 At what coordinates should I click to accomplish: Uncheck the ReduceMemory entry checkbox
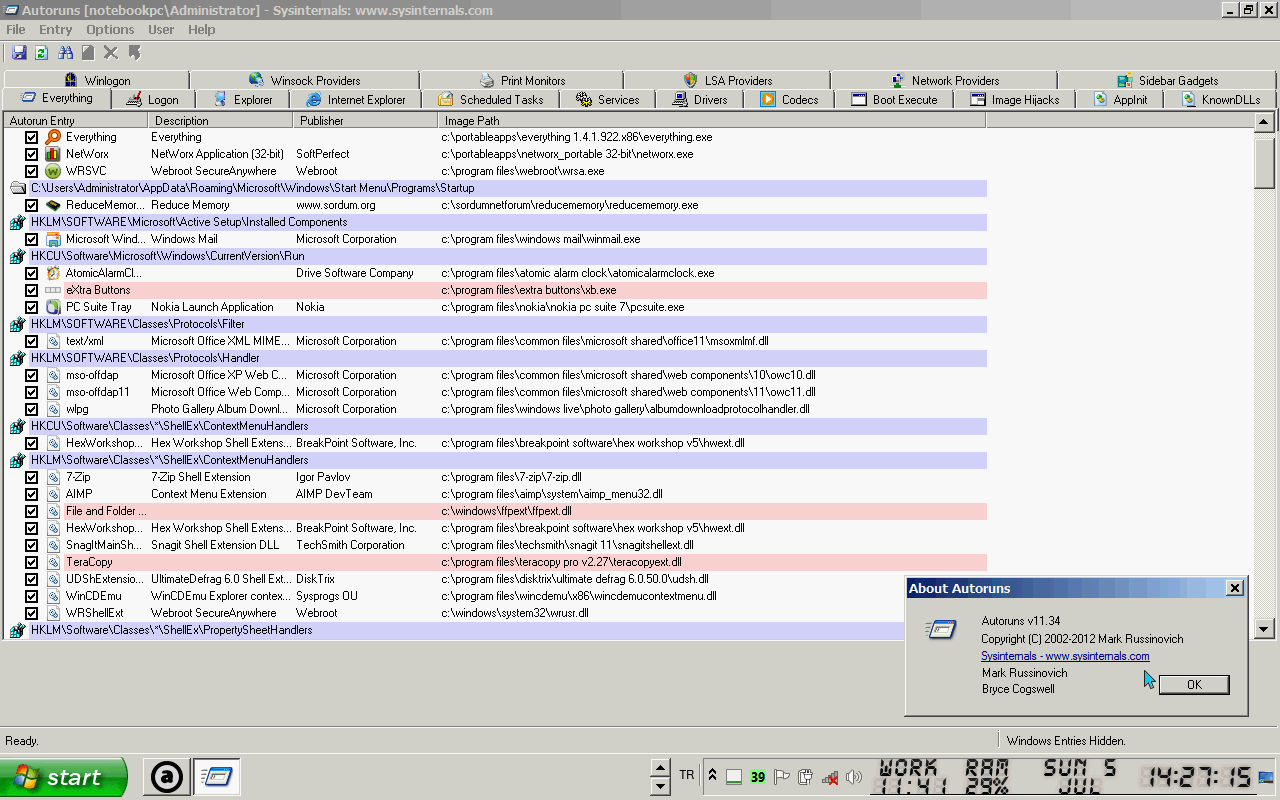coord(32,205)
